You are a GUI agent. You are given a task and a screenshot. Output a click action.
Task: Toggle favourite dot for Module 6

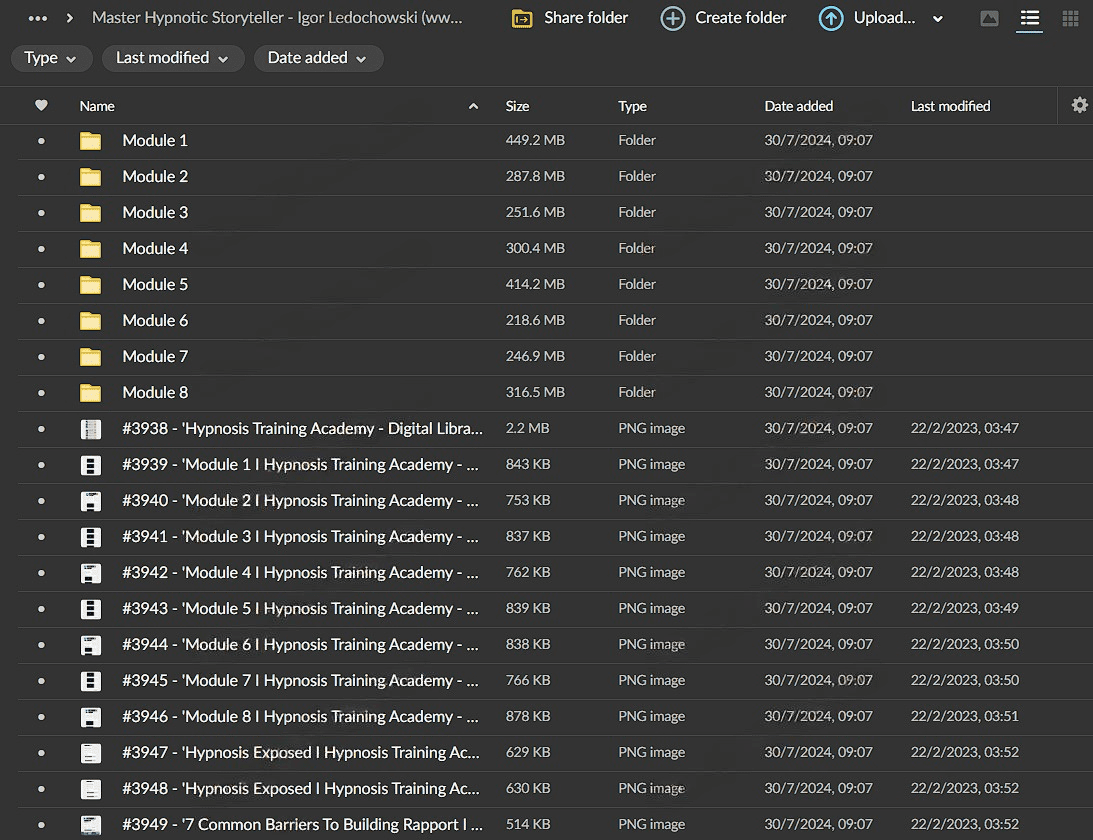[41, 321]
